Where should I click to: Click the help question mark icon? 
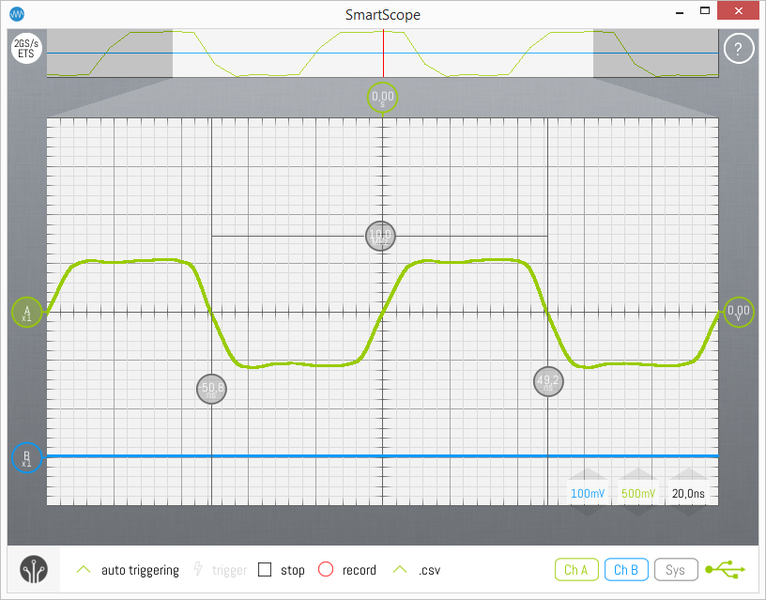tap(738, 49)
